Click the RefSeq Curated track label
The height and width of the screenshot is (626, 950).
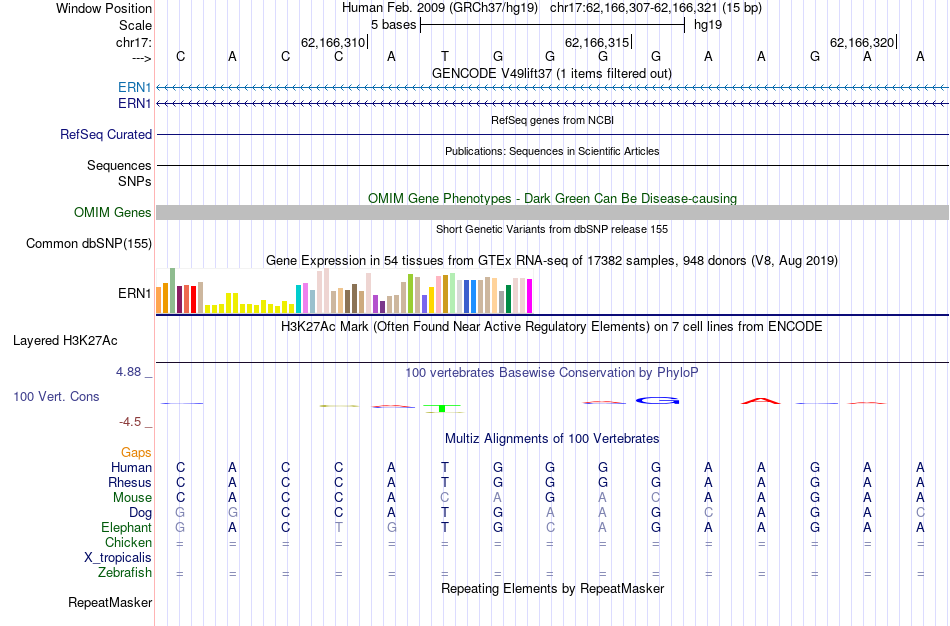click(106, 135)
